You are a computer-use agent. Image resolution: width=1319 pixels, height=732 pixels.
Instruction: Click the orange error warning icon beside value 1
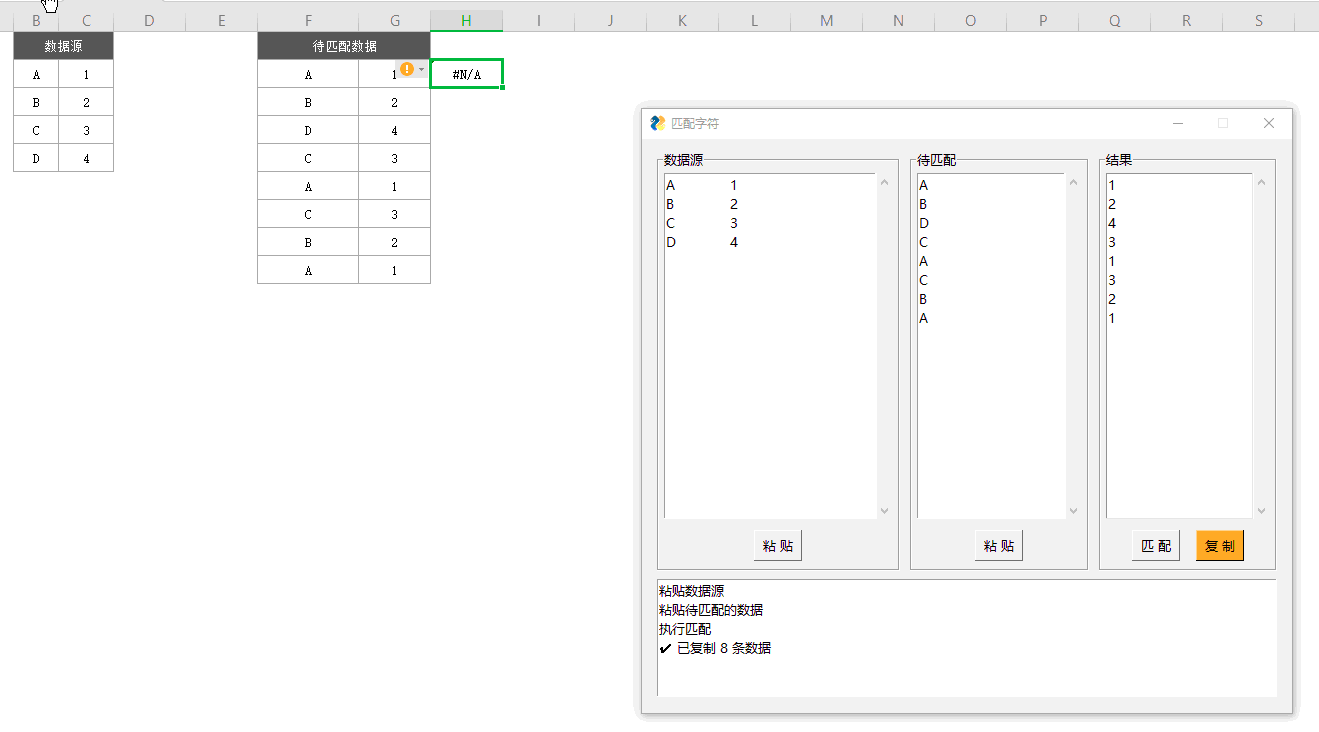[409, 69]
